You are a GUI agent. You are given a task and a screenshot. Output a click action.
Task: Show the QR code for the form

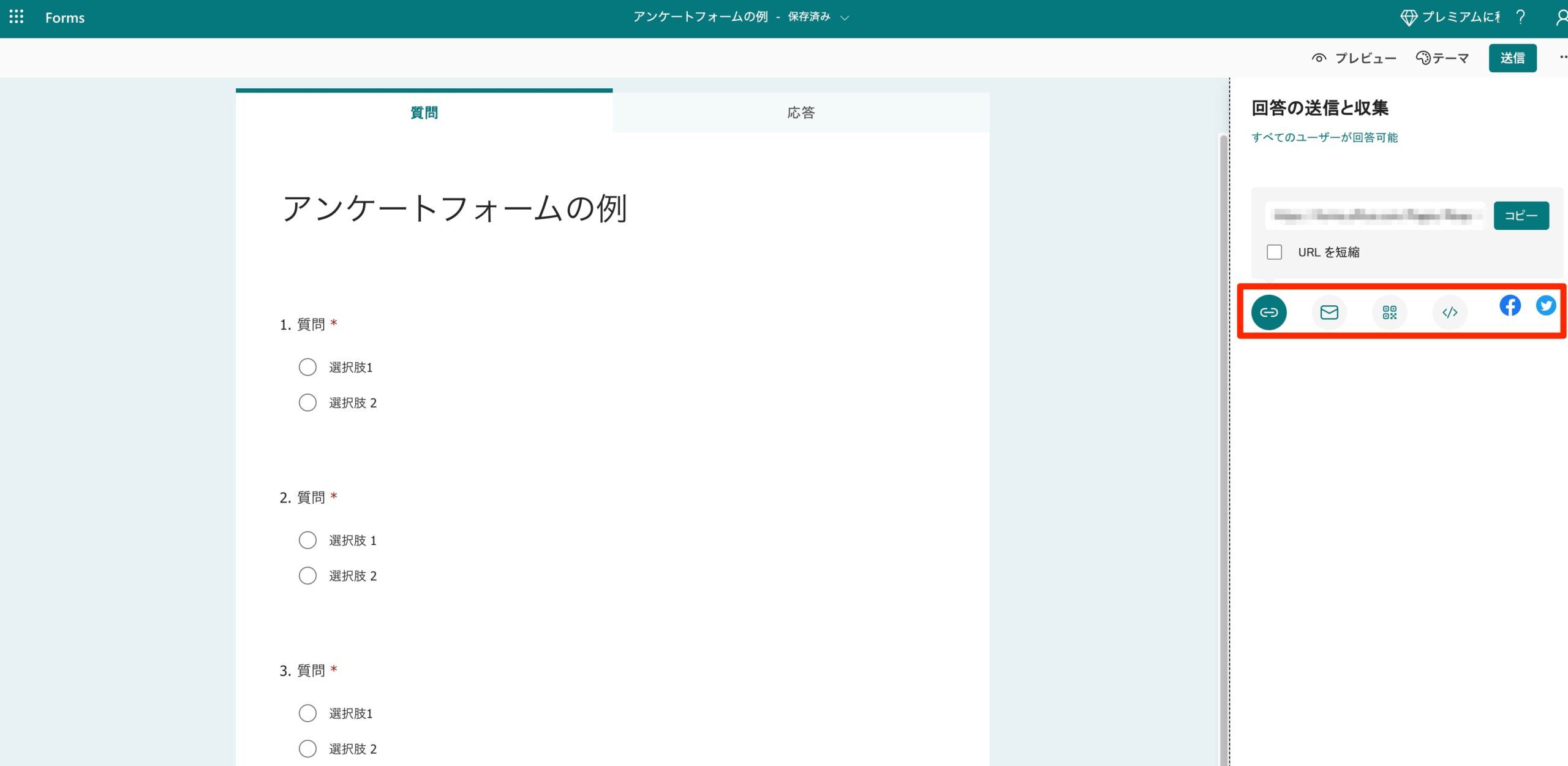[x=1389, y=312]
